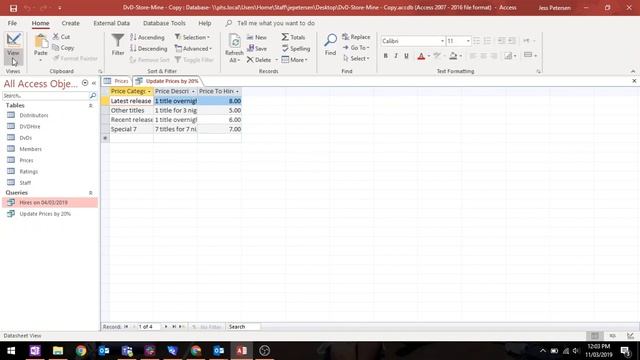Go to first record navigation button

point(127,327)
